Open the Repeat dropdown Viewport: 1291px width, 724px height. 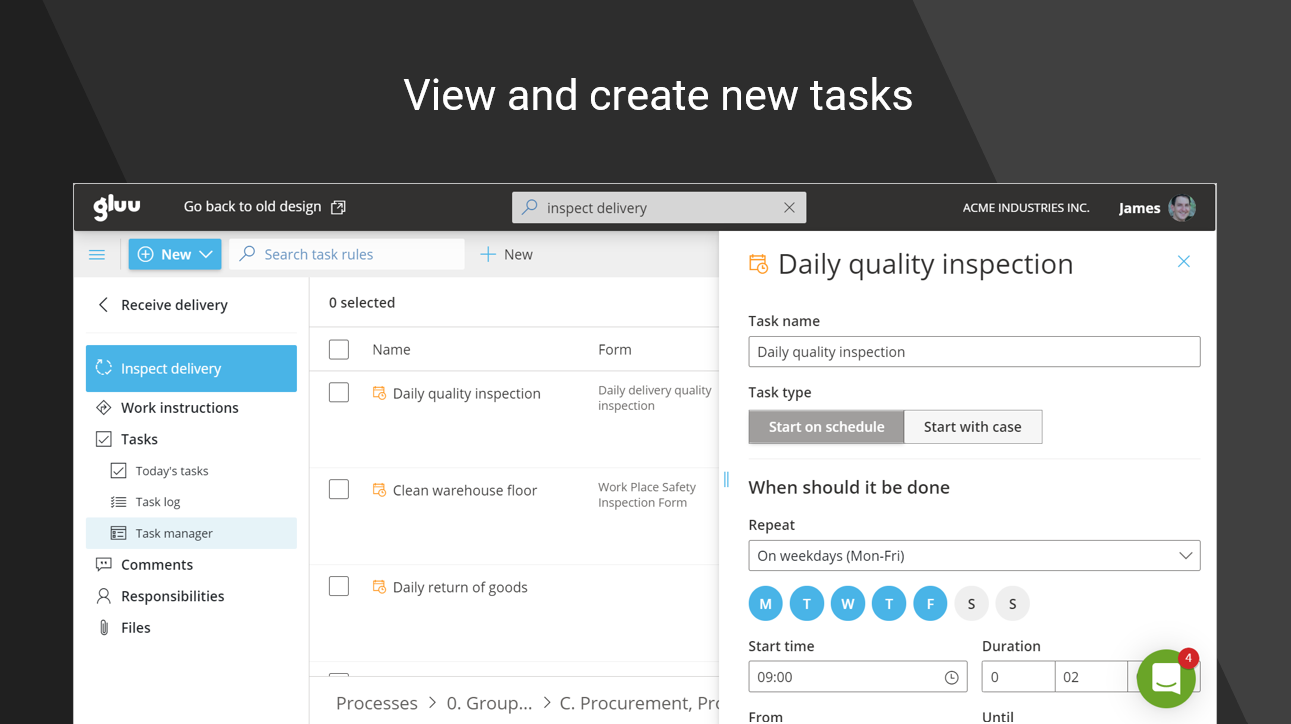pos(973,556)
